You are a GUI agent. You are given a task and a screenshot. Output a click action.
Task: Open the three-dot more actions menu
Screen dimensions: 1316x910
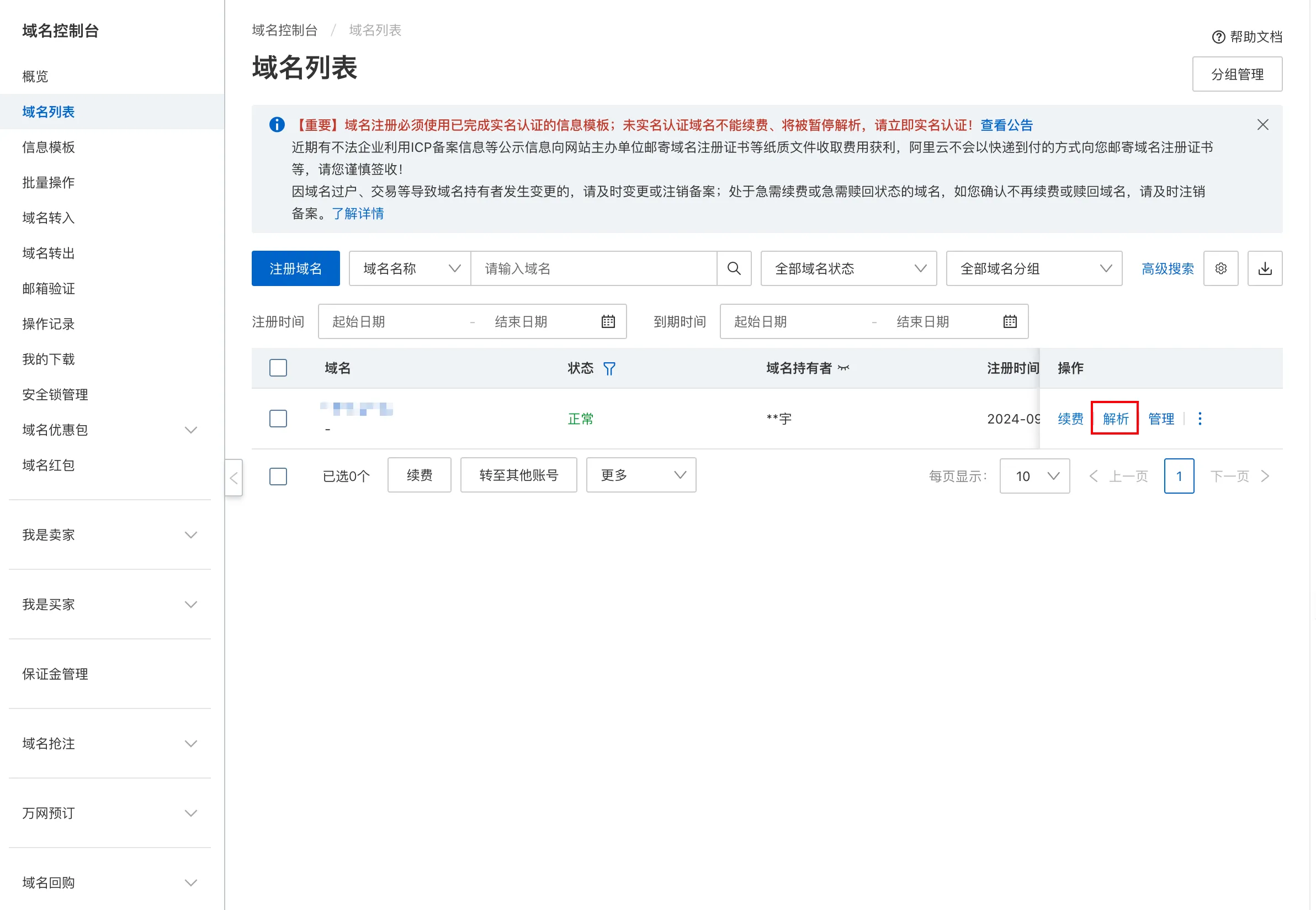1200,419
